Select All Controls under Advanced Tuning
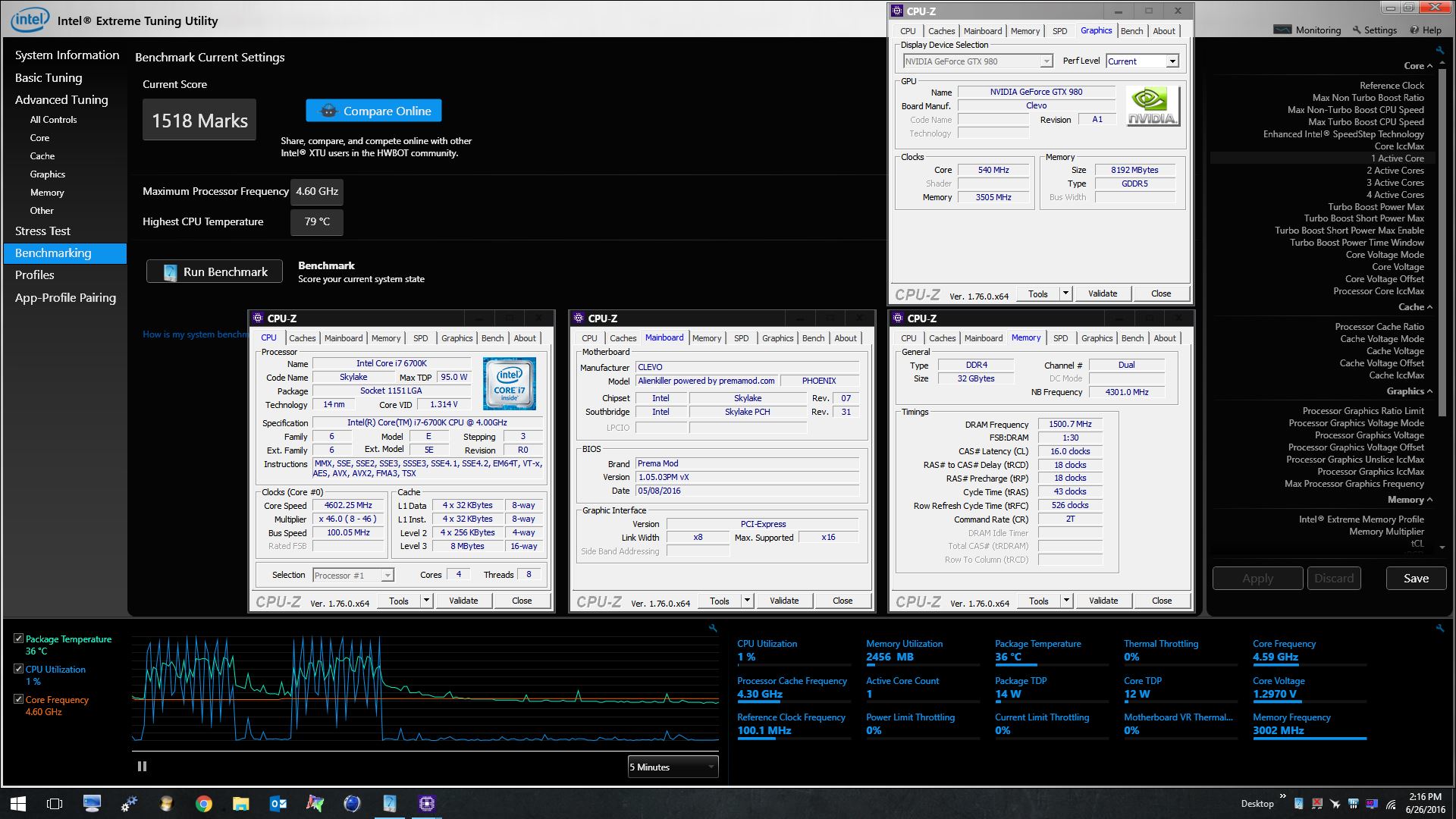1456x819 pixels. pos(53,120)
